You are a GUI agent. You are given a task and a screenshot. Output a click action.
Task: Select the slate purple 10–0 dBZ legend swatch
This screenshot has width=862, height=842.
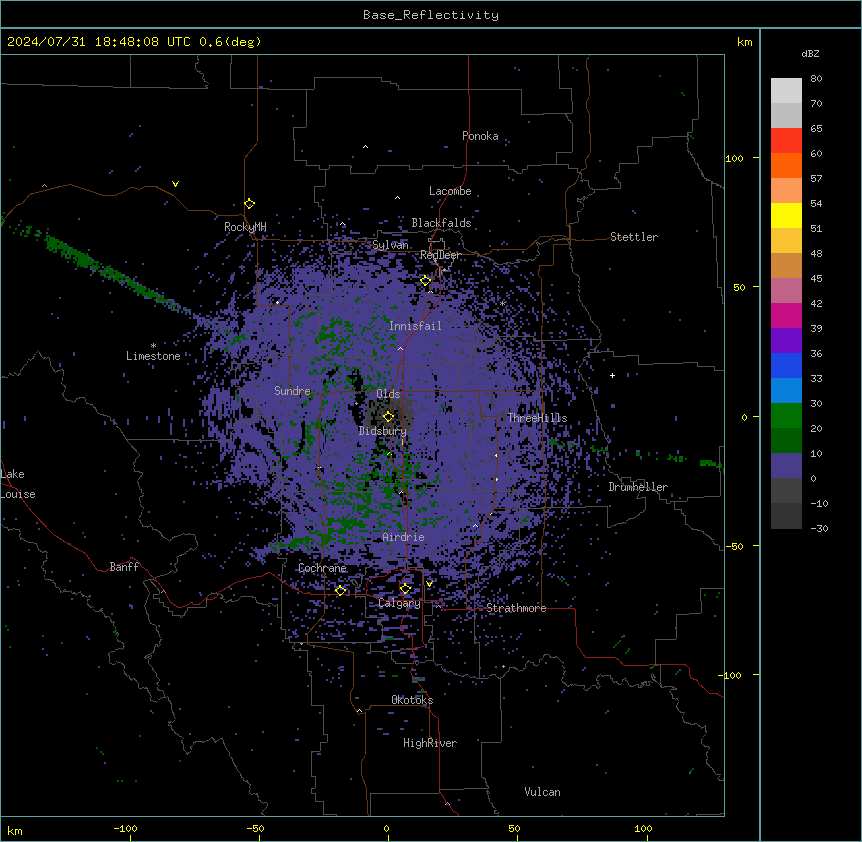tap(786, 466)
